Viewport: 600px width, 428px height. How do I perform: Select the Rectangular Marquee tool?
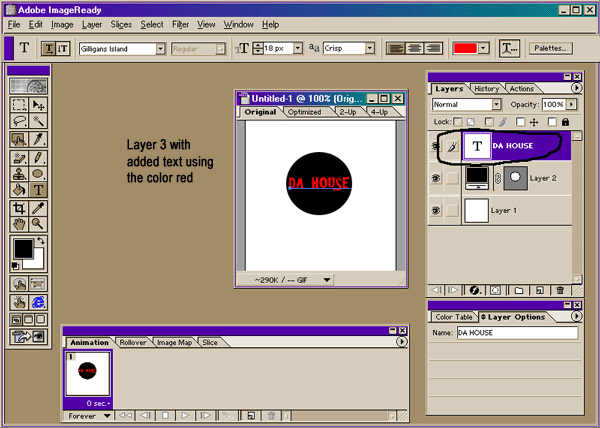[19, 103]
